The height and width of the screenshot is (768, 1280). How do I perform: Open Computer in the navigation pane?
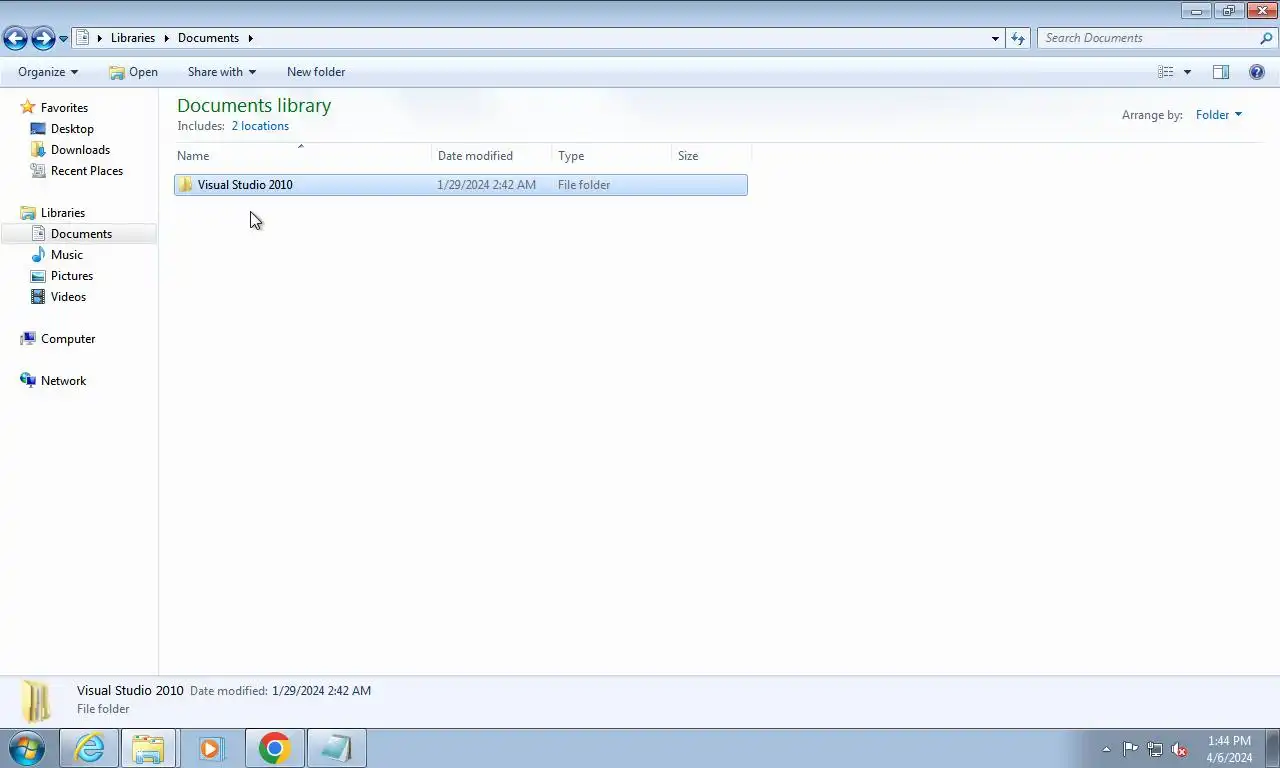68,339
